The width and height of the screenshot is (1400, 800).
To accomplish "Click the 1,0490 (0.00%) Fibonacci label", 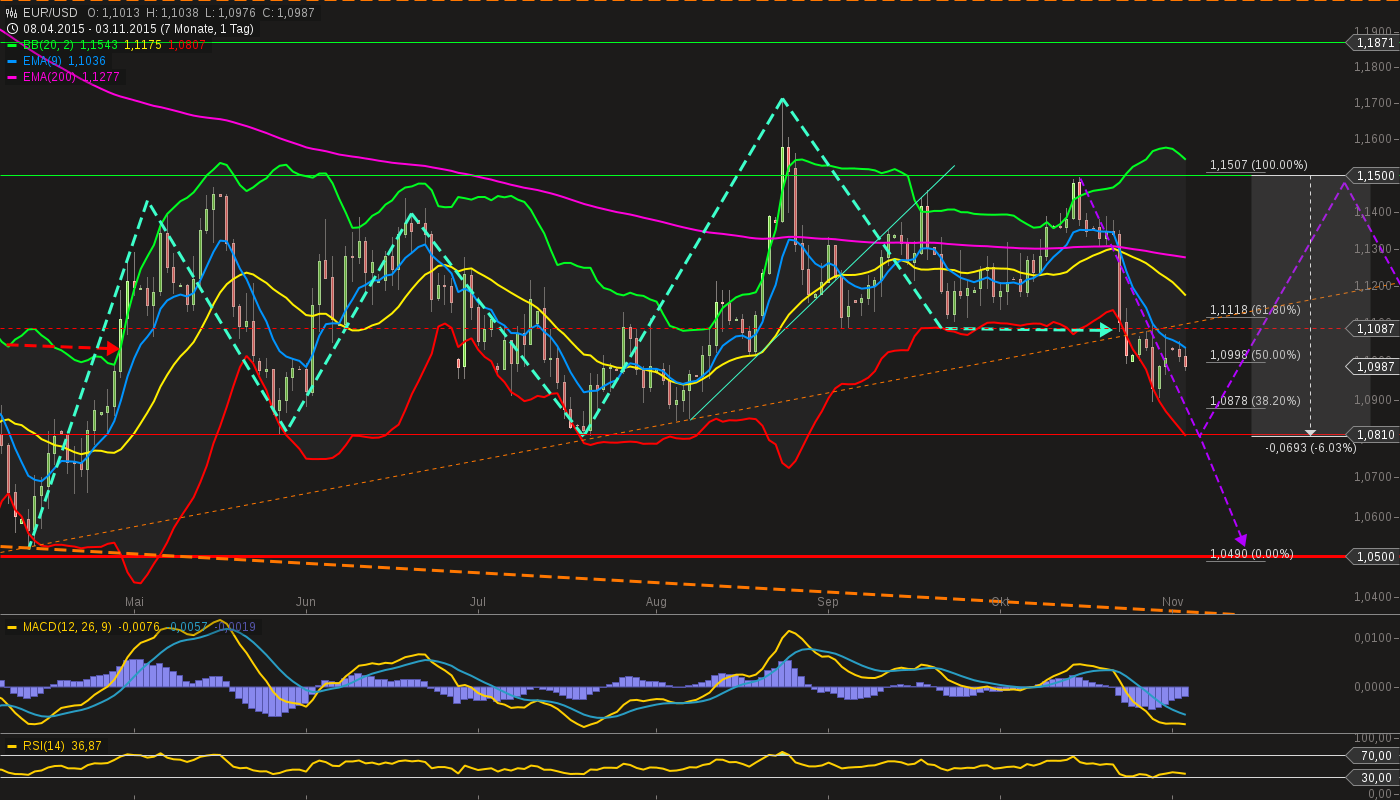I will [x=1252, y=554].
